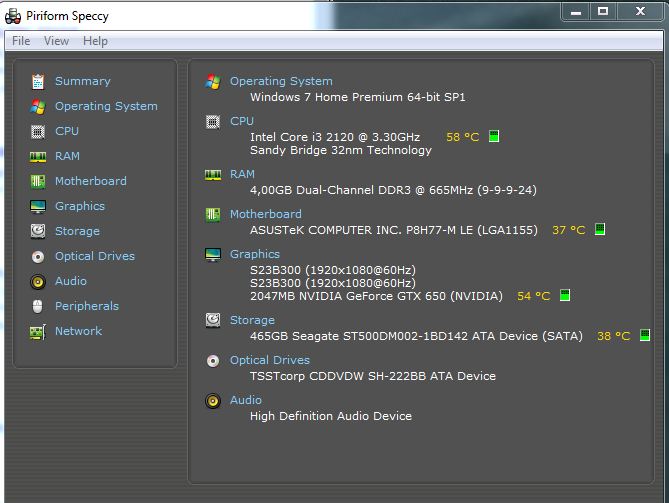Click 'NVIDIA GeForce GTX 650' graphics text
Image resolution: width=669 pixels, height=503 pixels.
(x=372, y=296)
